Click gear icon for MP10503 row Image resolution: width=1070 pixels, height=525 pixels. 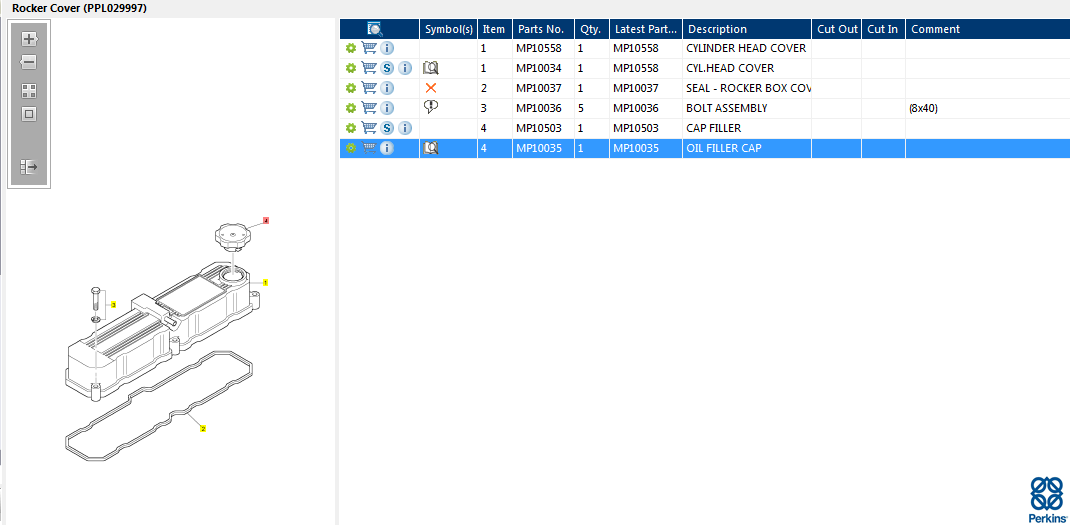pyautogui.click(x=351, y=128)
